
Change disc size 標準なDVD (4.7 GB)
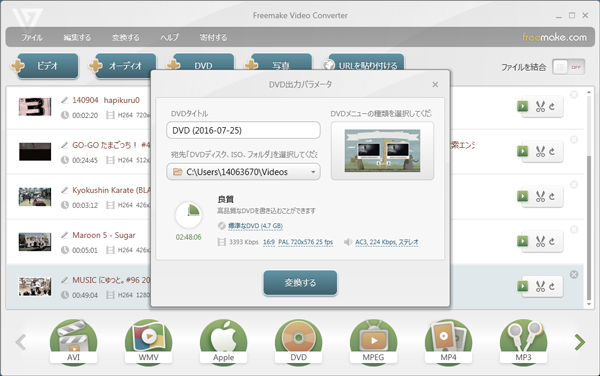click(x=255, y=226)
